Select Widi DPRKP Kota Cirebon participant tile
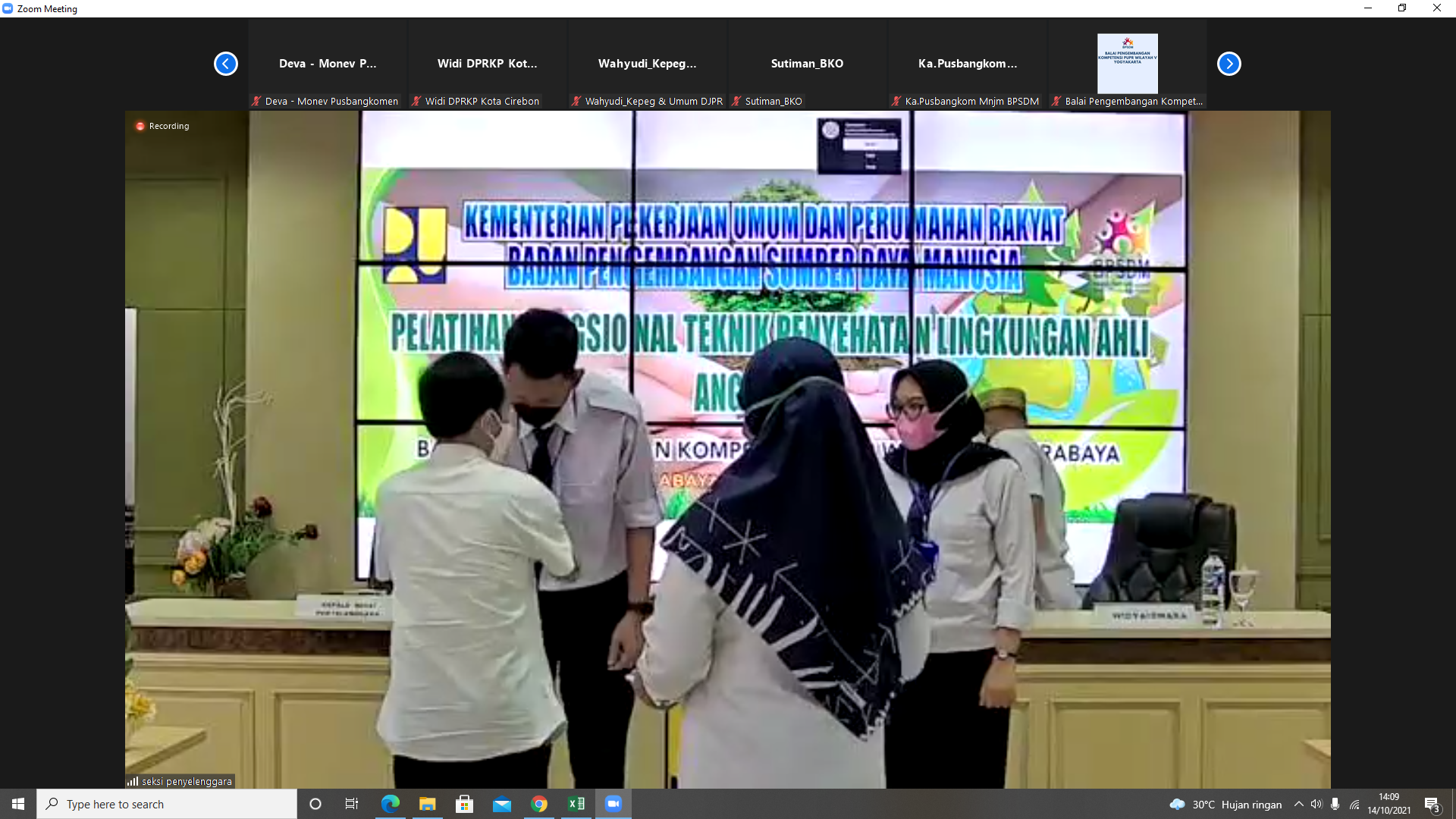 click(488, 64)
